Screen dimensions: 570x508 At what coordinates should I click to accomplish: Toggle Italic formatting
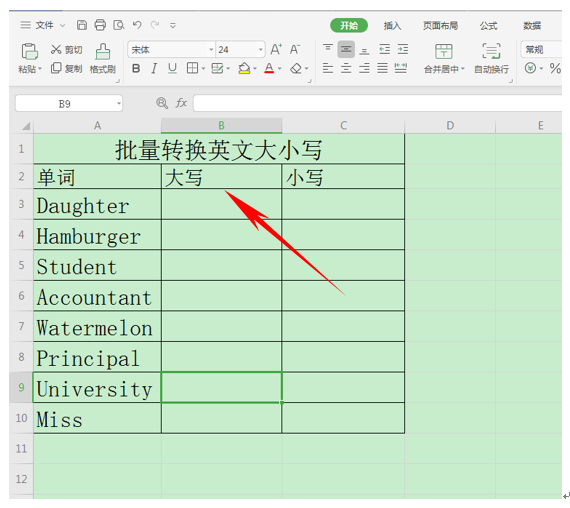[x=154, y=68]
